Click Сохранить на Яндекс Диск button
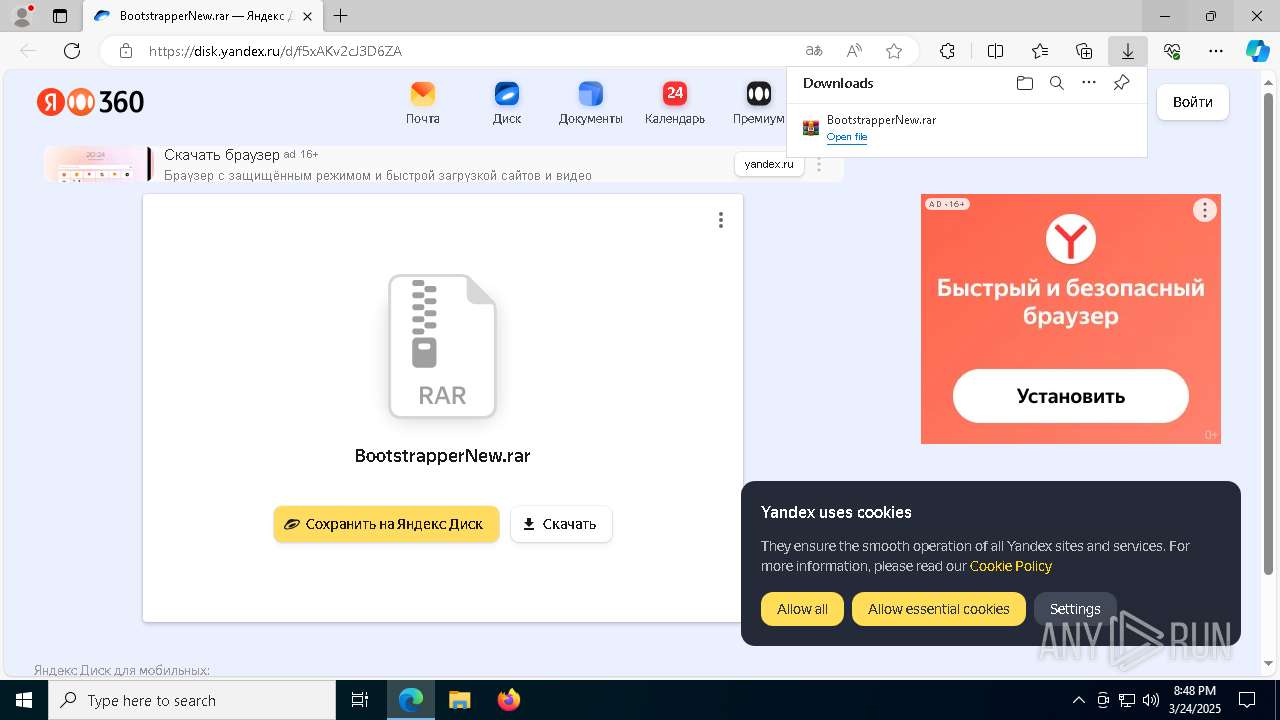The image size is (1280, 720). [386, 524]
